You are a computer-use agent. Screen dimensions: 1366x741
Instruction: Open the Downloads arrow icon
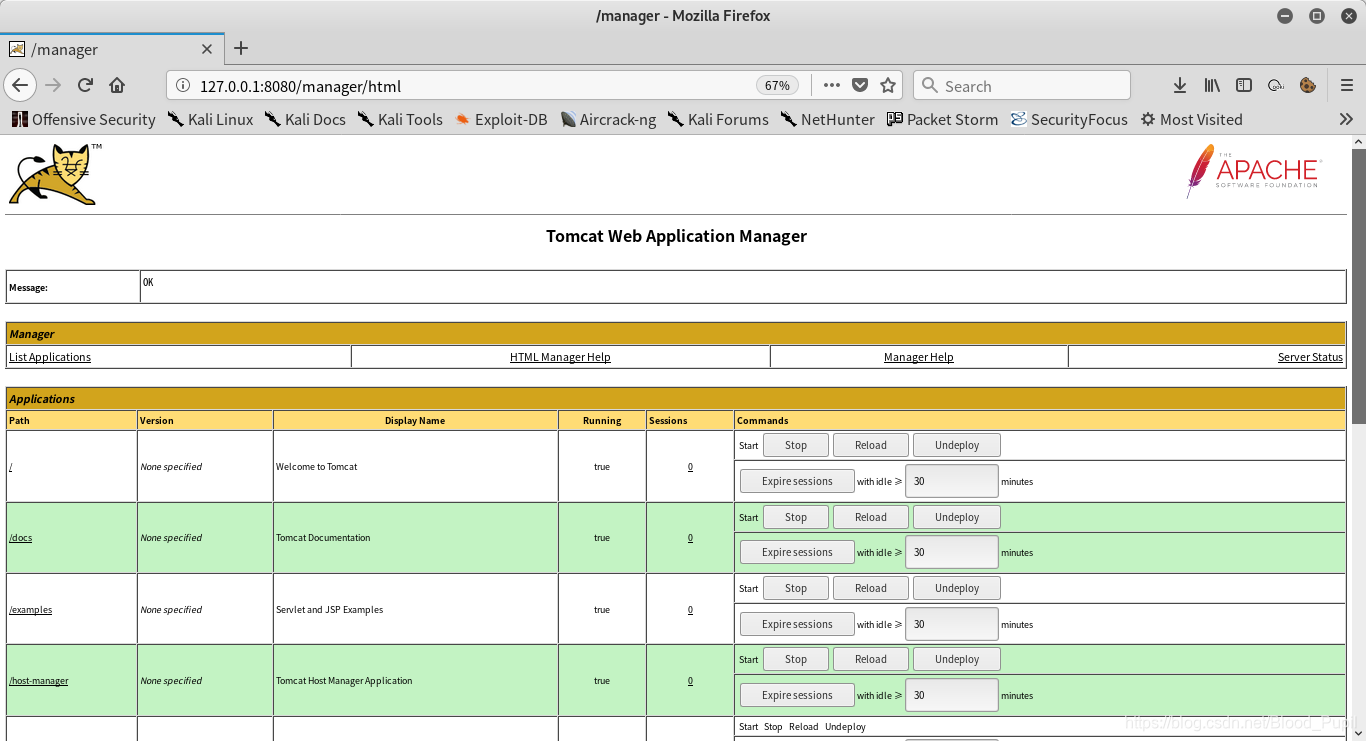[1180, 85]
